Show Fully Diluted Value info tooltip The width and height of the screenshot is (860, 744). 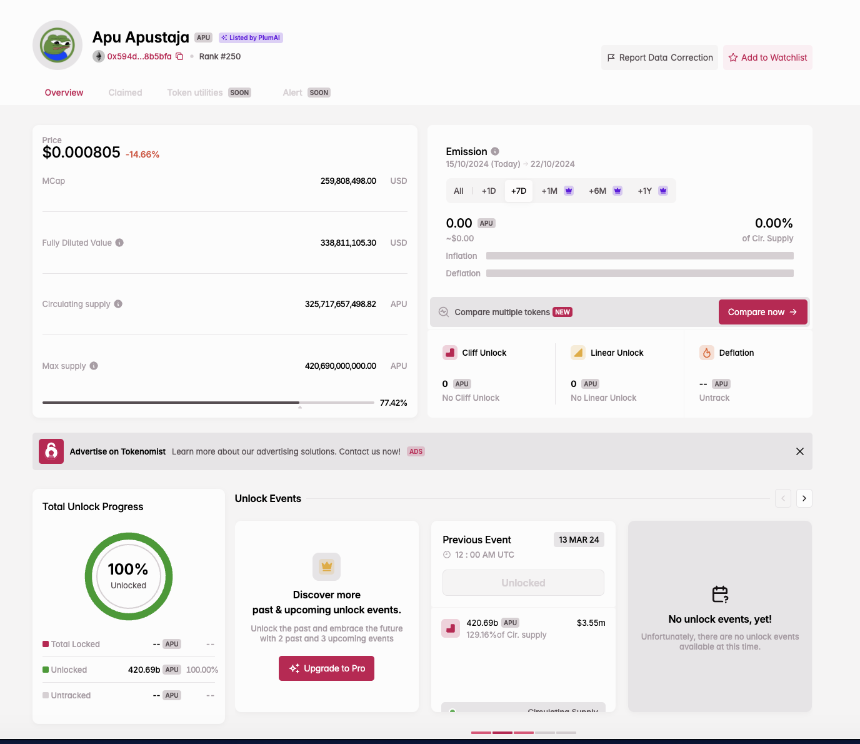pyautogui.click(x=120, y=242)
